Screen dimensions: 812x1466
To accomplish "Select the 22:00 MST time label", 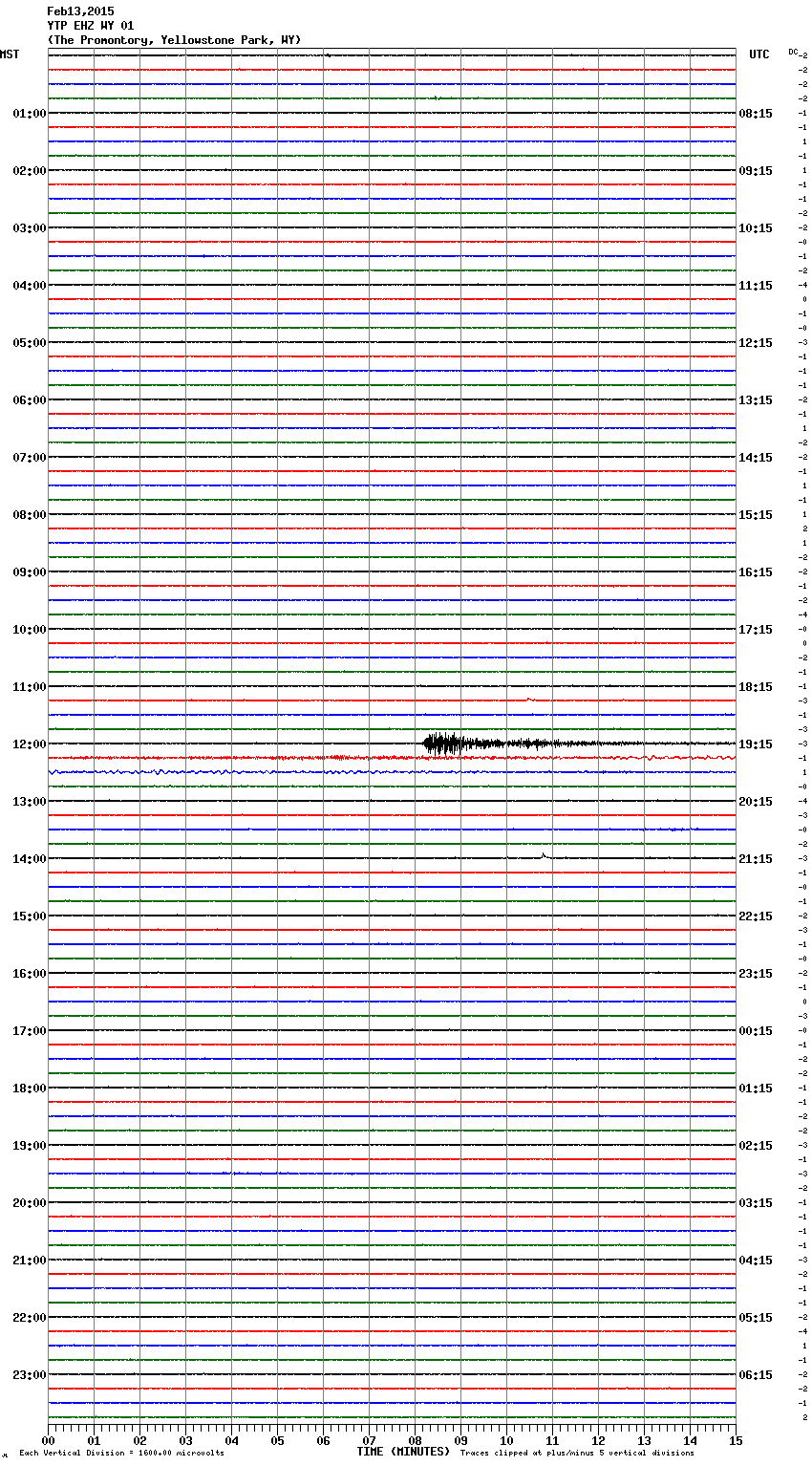I will pyautogui.click(x=30, y=1318).
